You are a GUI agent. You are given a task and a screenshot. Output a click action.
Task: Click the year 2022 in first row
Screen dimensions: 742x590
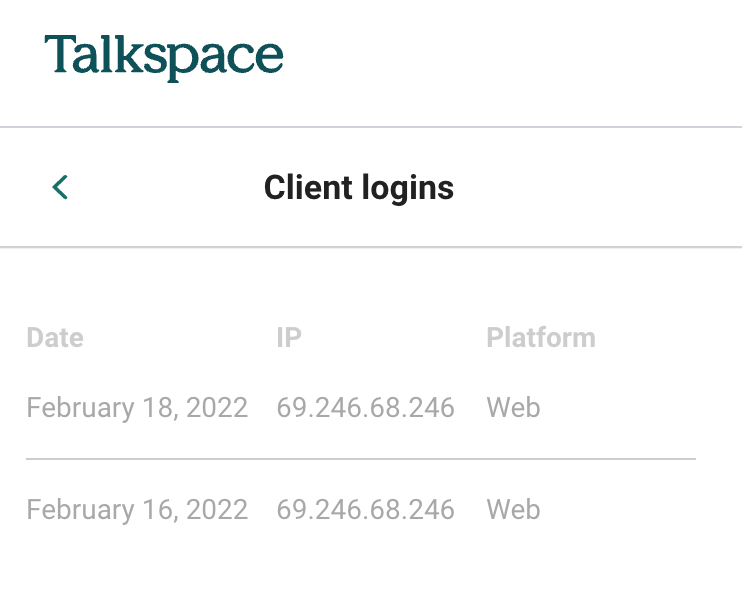click(217, 407)
